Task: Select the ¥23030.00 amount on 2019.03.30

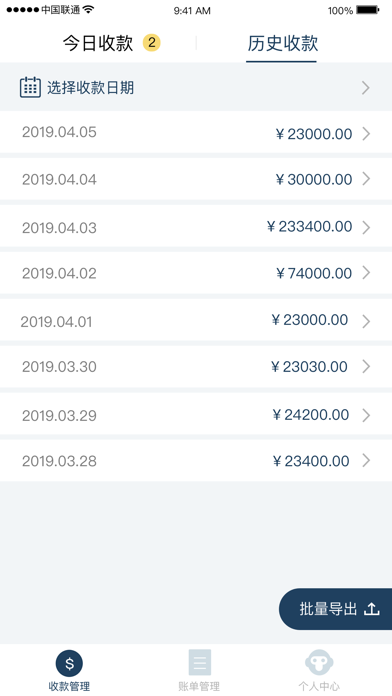Action: click(309, 367)
